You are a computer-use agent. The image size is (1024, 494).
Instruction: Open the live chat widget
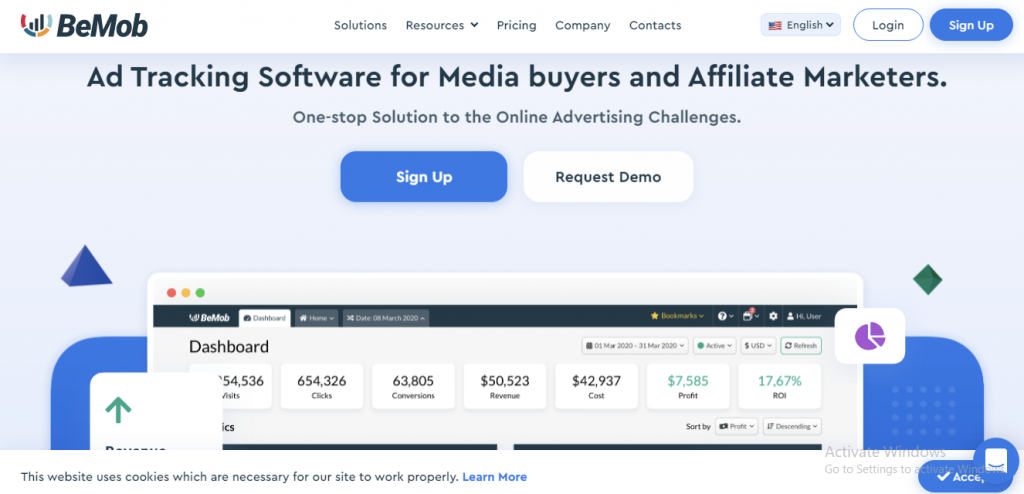pyautogui.click(x=996, y=459)
